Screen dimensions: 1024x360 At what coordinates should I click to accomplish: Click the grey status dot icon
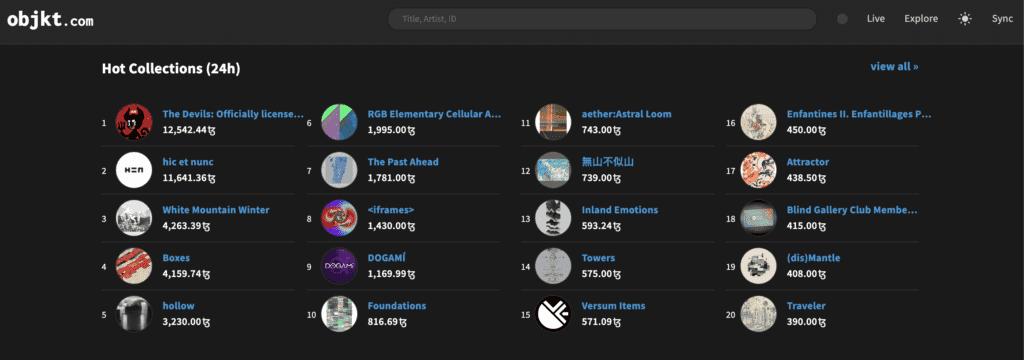click(842, 19)
